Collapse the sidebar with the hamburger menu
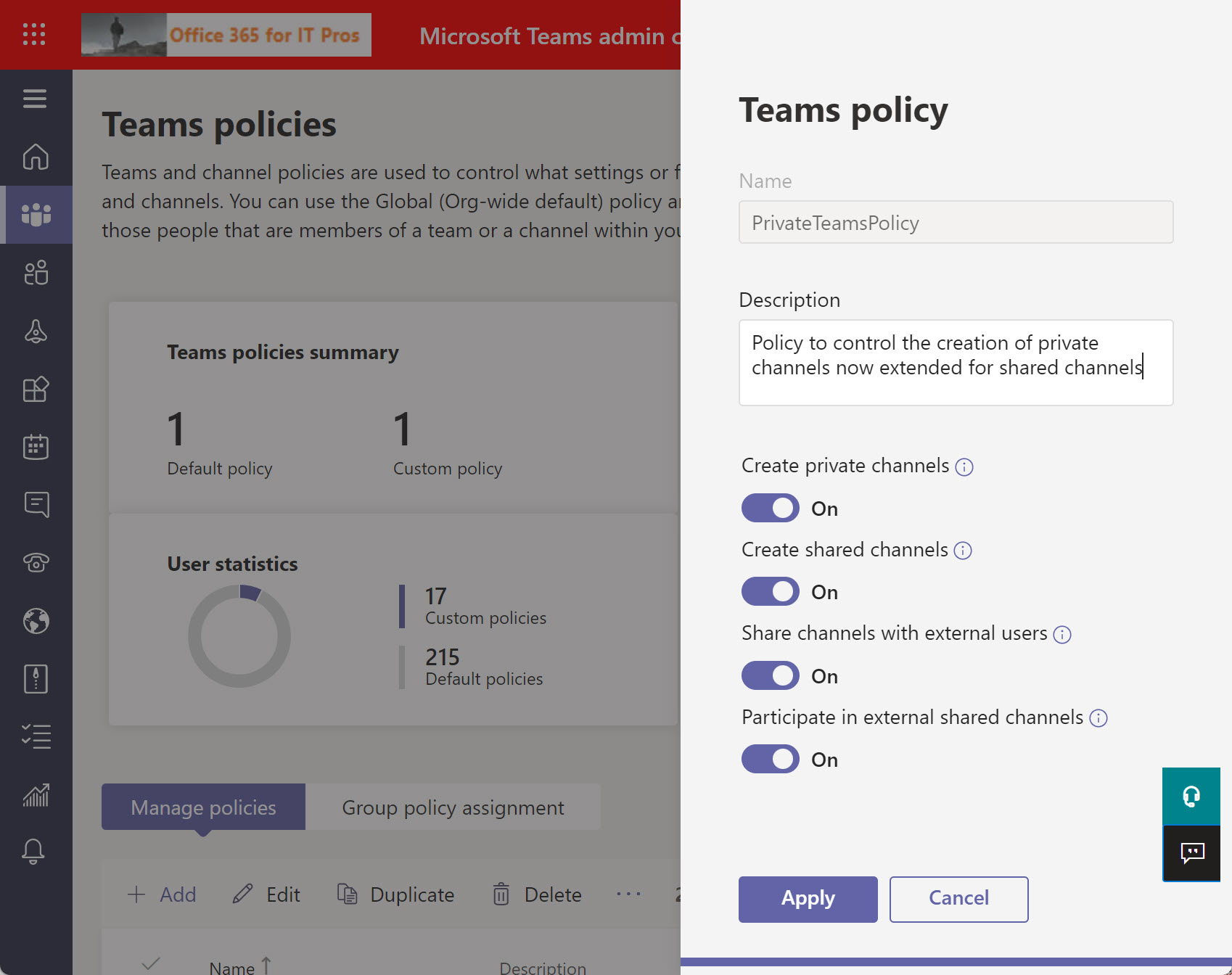This screenshot has width=1232, height=975. [35, 99]
